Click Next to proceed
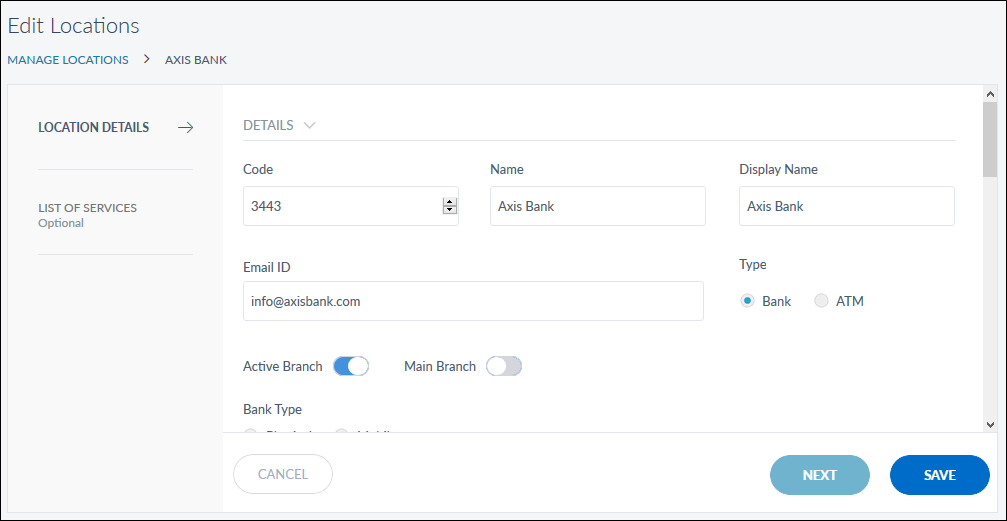The height and width of the screenshot is (521, 1007). [819, 475]
